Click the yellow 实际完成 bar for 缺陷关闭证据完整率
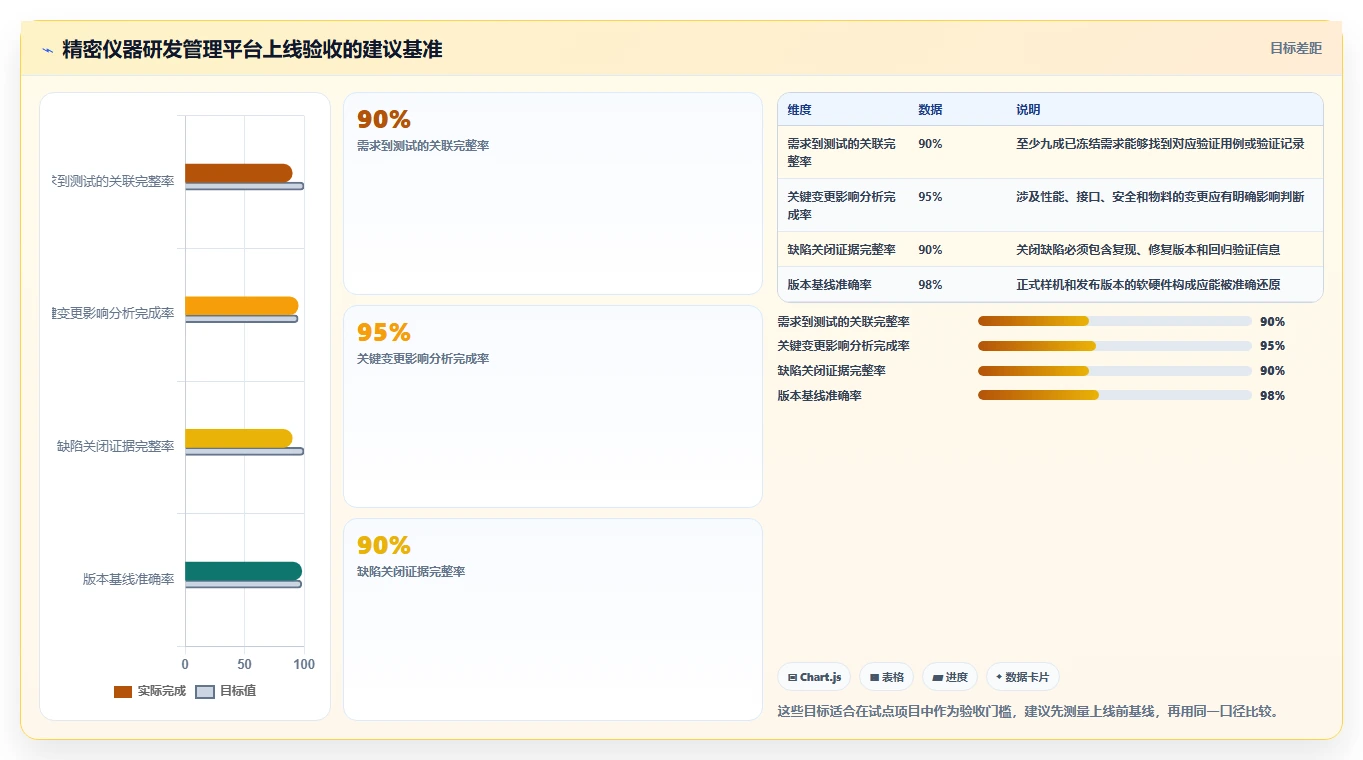 (x=238, y=438)
